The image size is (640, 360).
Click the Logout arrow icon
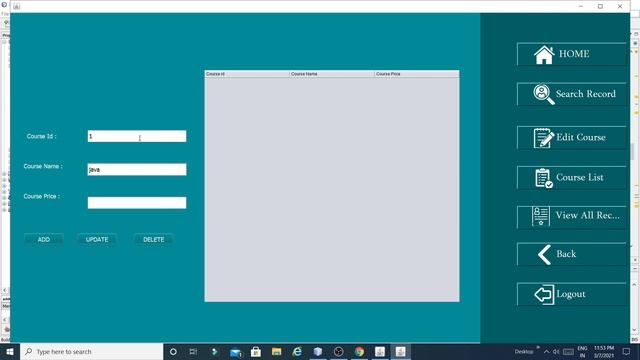pyautogui.click(x=544, y=294)
